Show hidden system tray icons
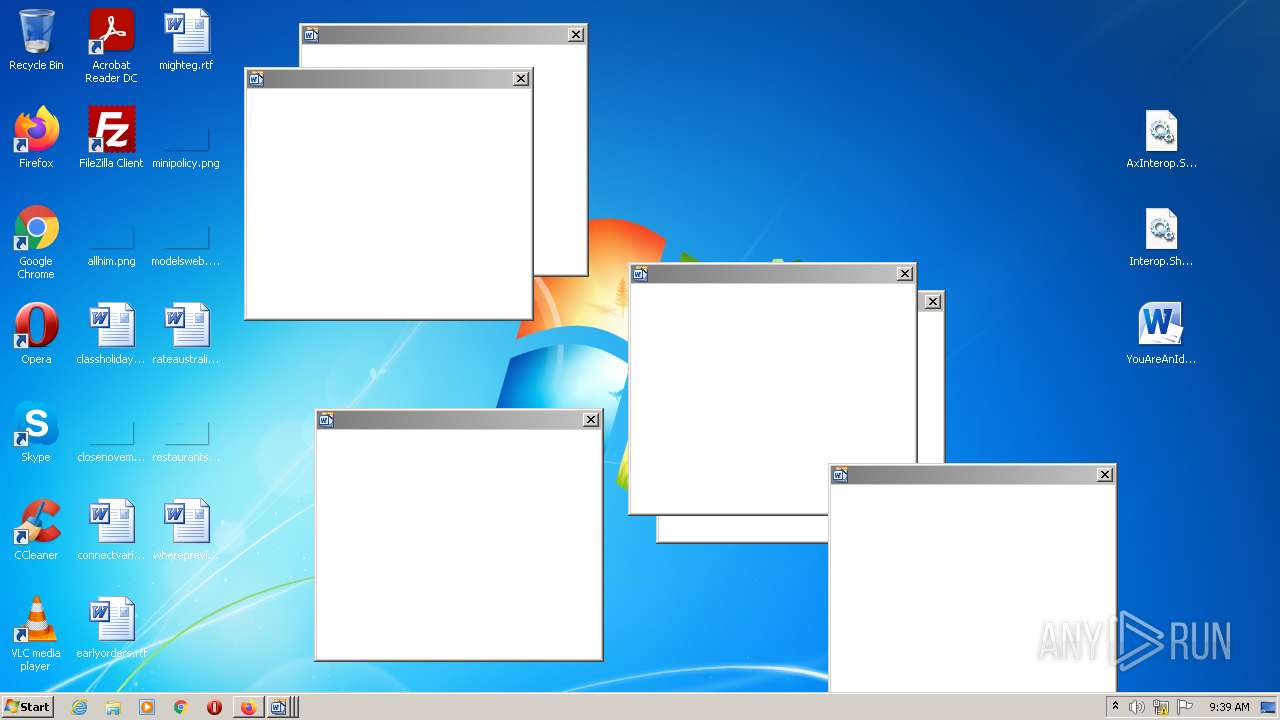This screenshot has width=1280, height=720. 1115,707
